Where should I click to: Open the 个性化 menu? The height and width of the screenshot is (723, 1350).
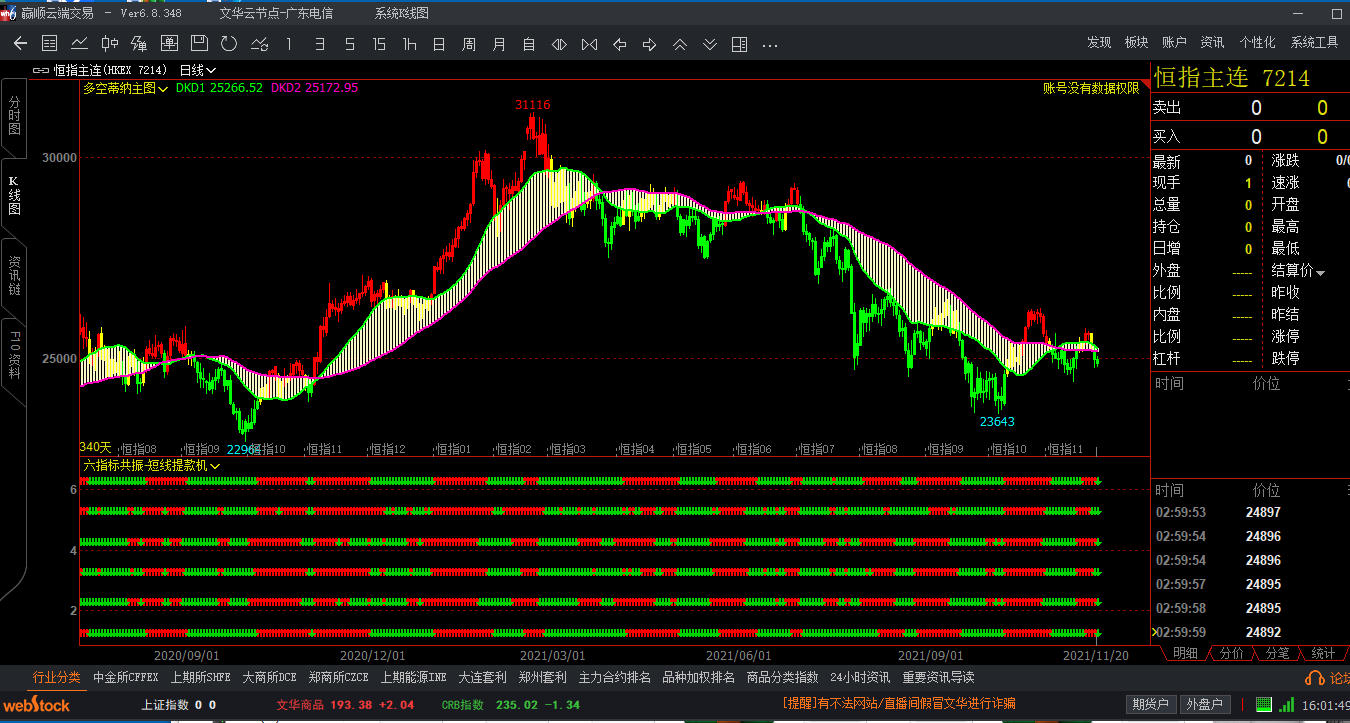pos(1257,43)
